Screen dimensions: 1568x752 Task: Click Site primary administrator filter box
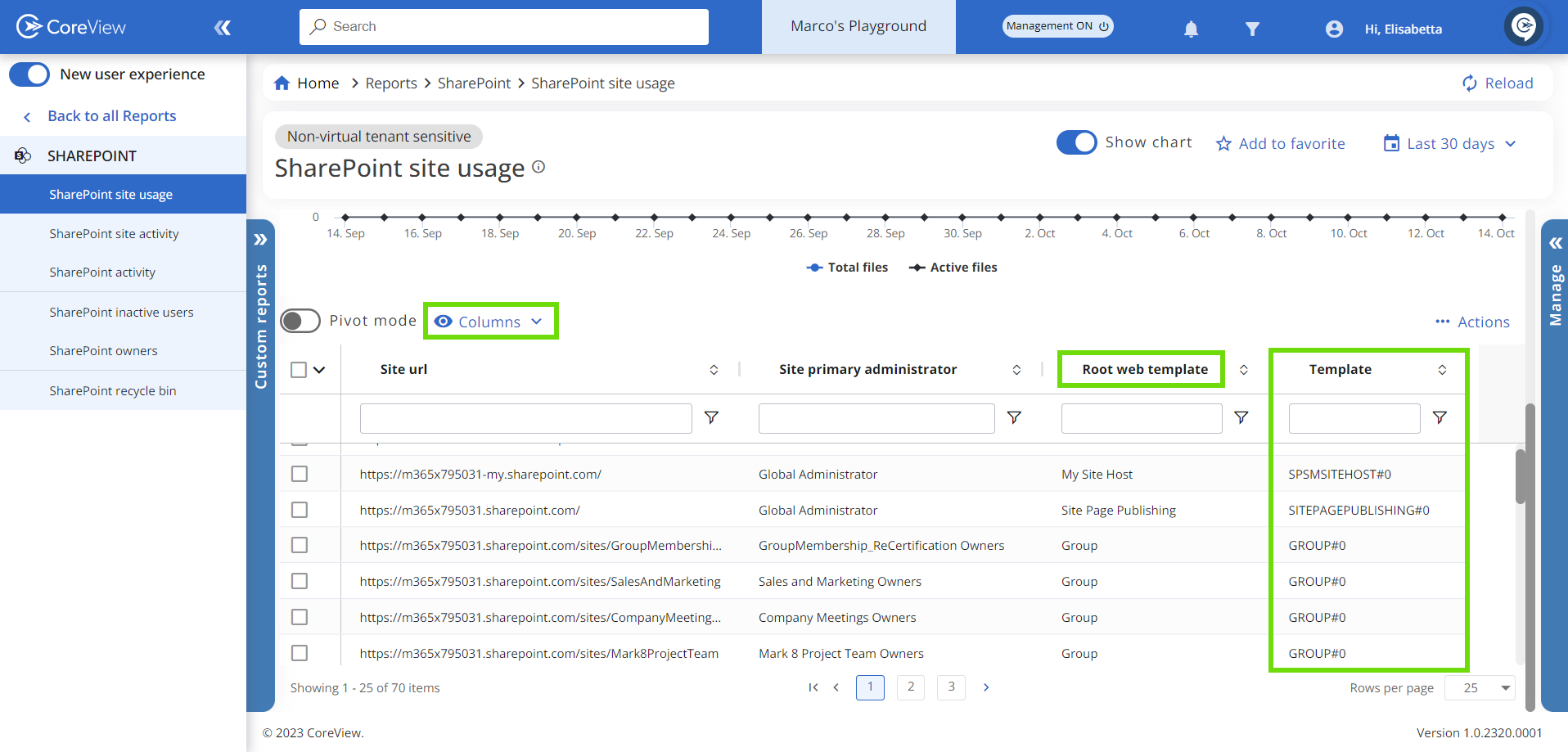[876, 418]
